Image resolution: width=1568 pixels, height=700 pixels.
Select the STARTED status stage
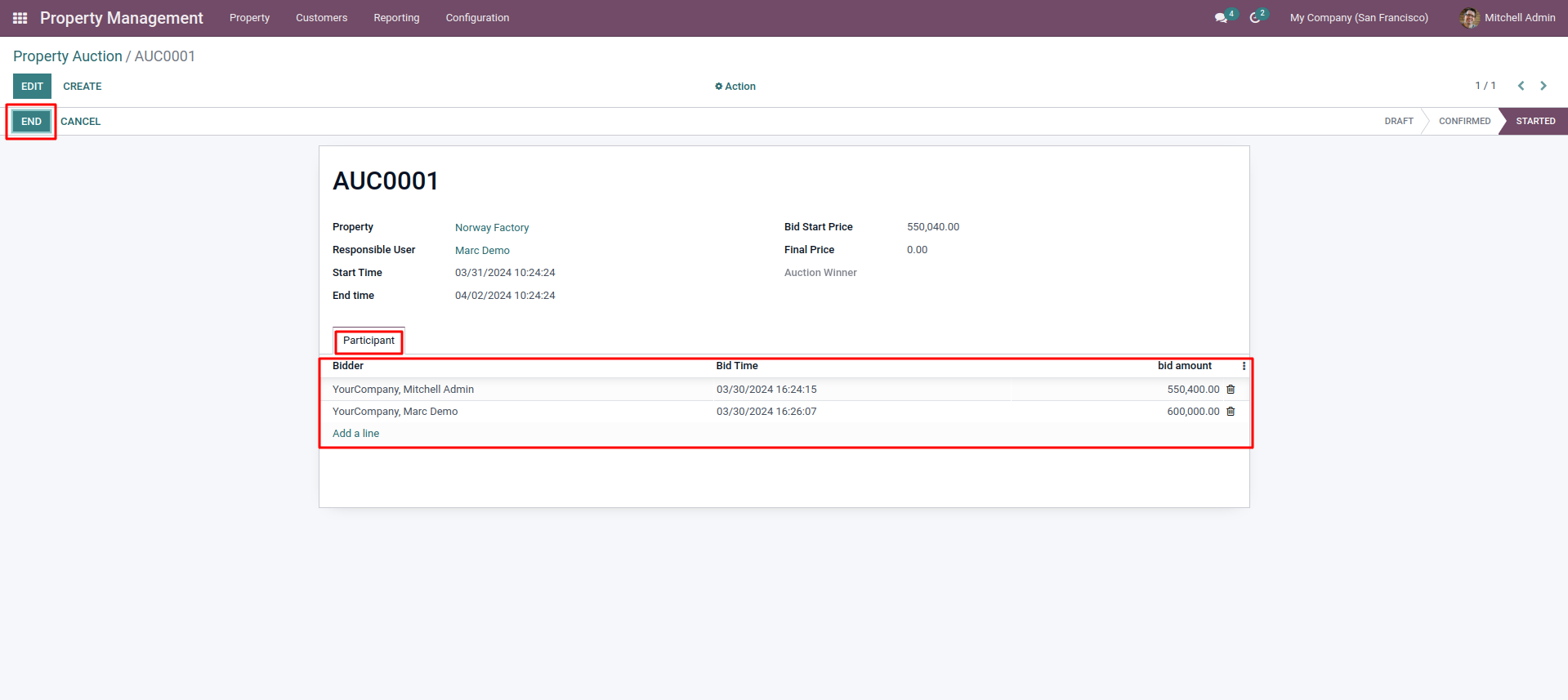pyautogui.click(x=1535, y=121)
